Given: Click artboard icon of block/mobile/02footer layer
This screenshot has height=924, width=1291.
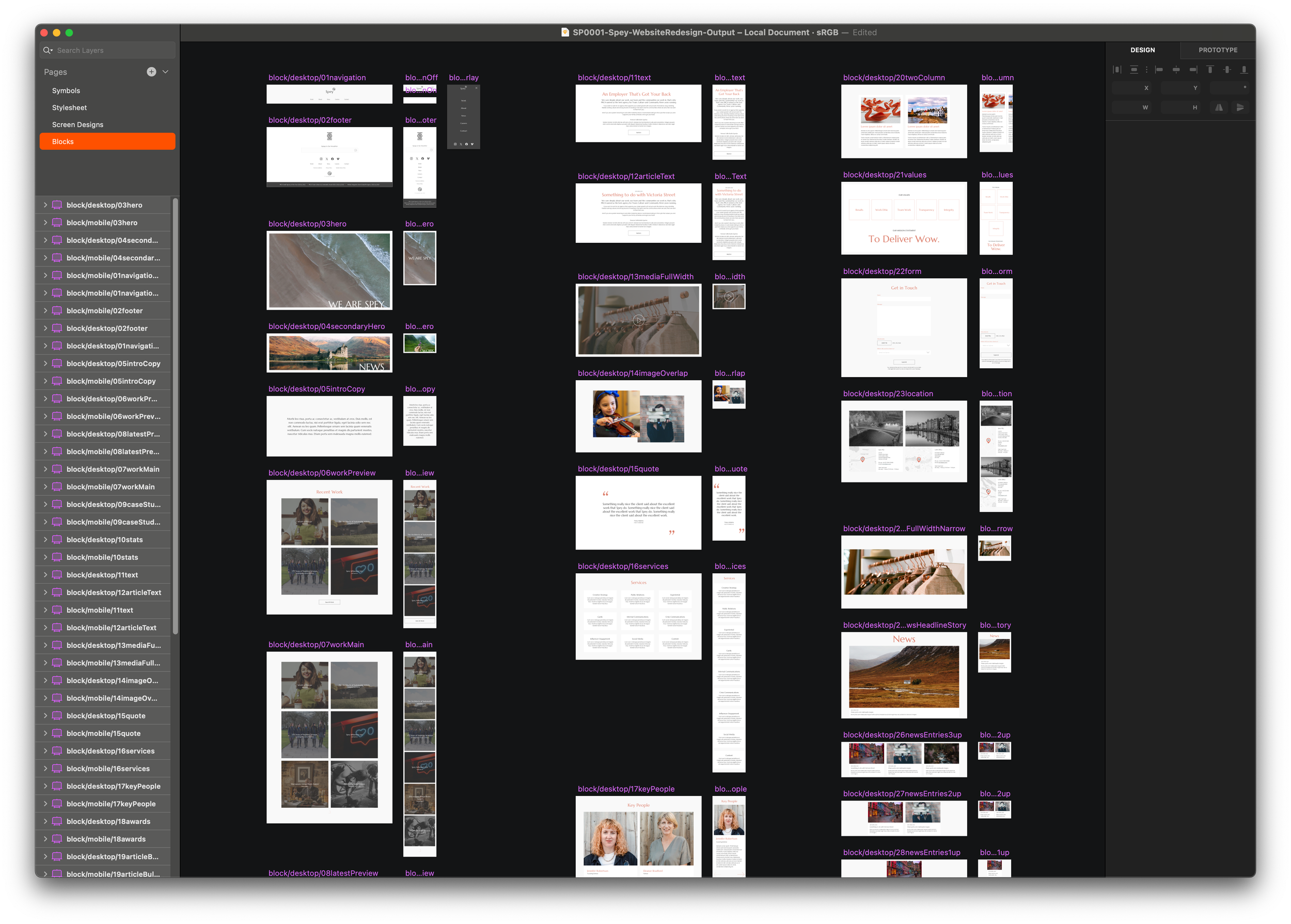Looking at the screenshot, I should (57, 310).
